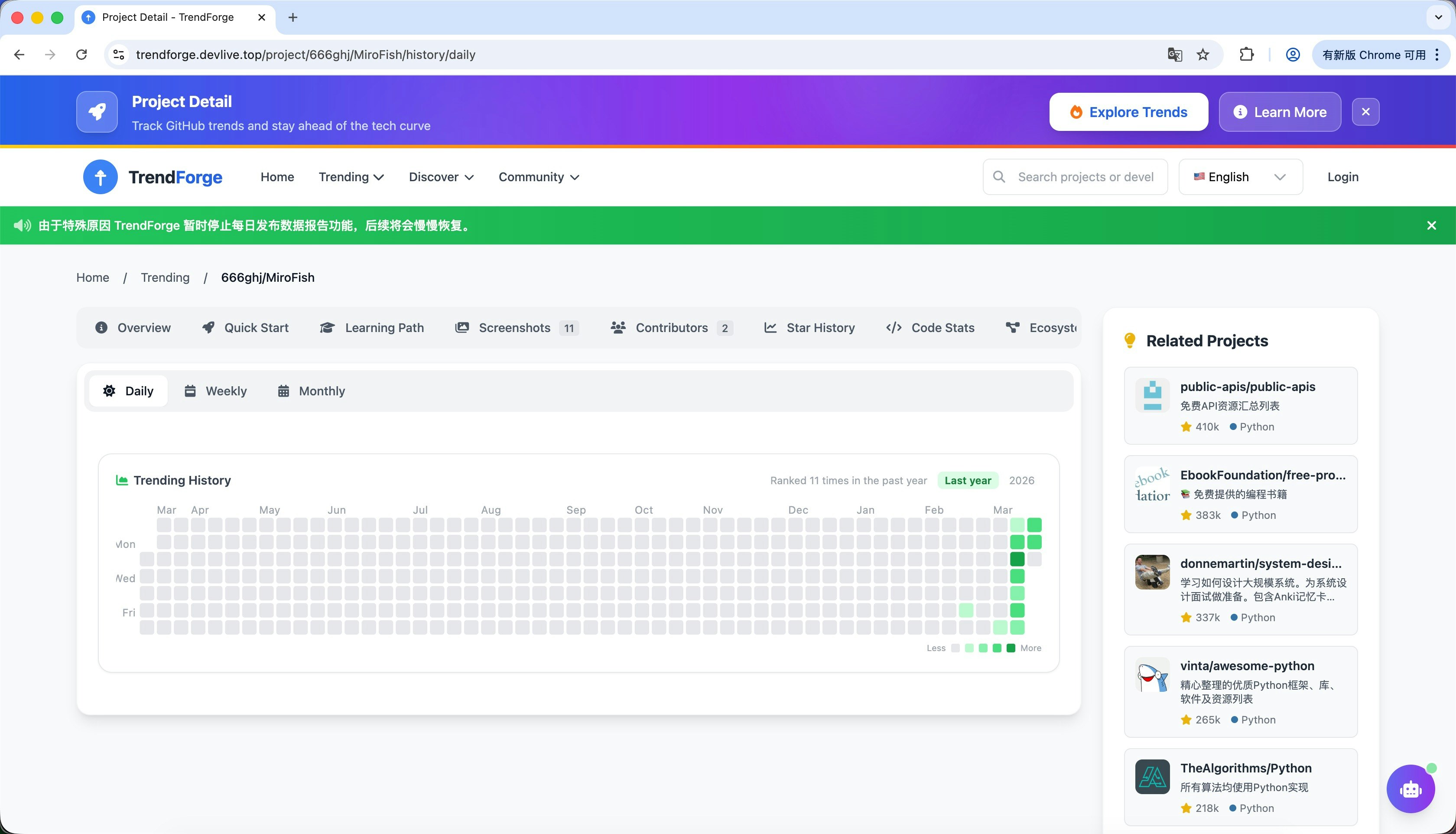This screenshot has height=834, width=1456.
Task: Click the TrendForge arrow logo icon
Action: click(x=100, y=177)
